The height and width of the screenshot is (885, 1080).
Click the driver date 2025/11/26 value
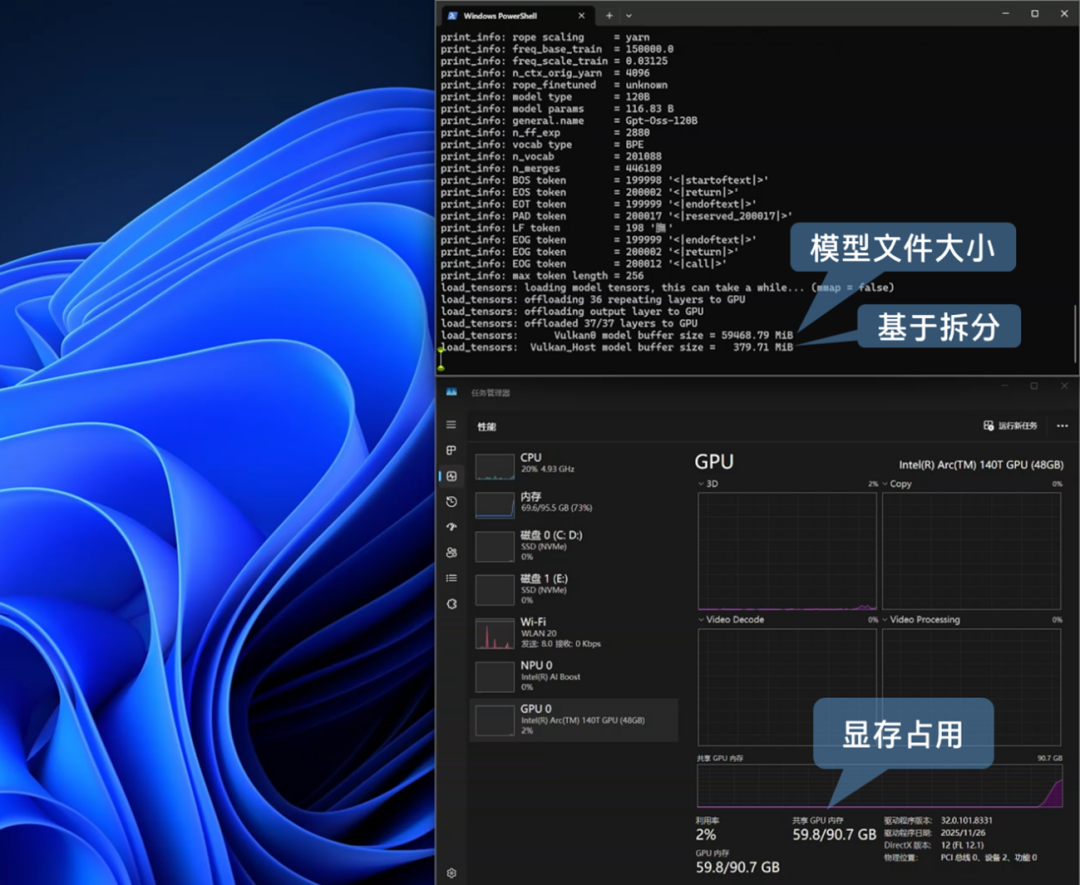963,833
